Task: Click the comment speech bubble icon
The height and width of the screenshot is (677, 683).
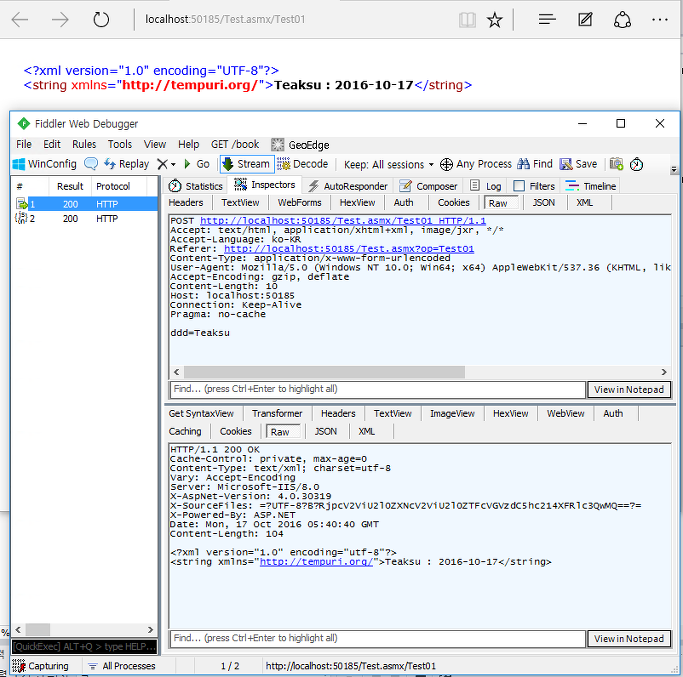Action: (91, 164)
